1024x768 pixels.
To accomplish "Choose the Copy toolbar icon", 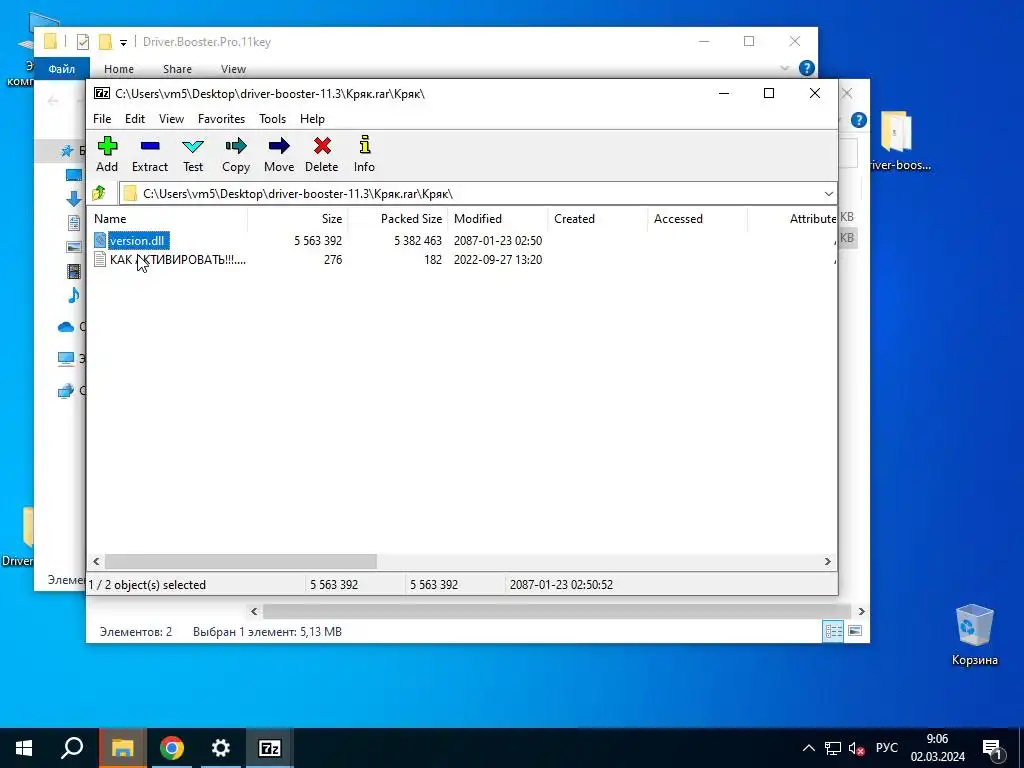I will pos(236,154).
